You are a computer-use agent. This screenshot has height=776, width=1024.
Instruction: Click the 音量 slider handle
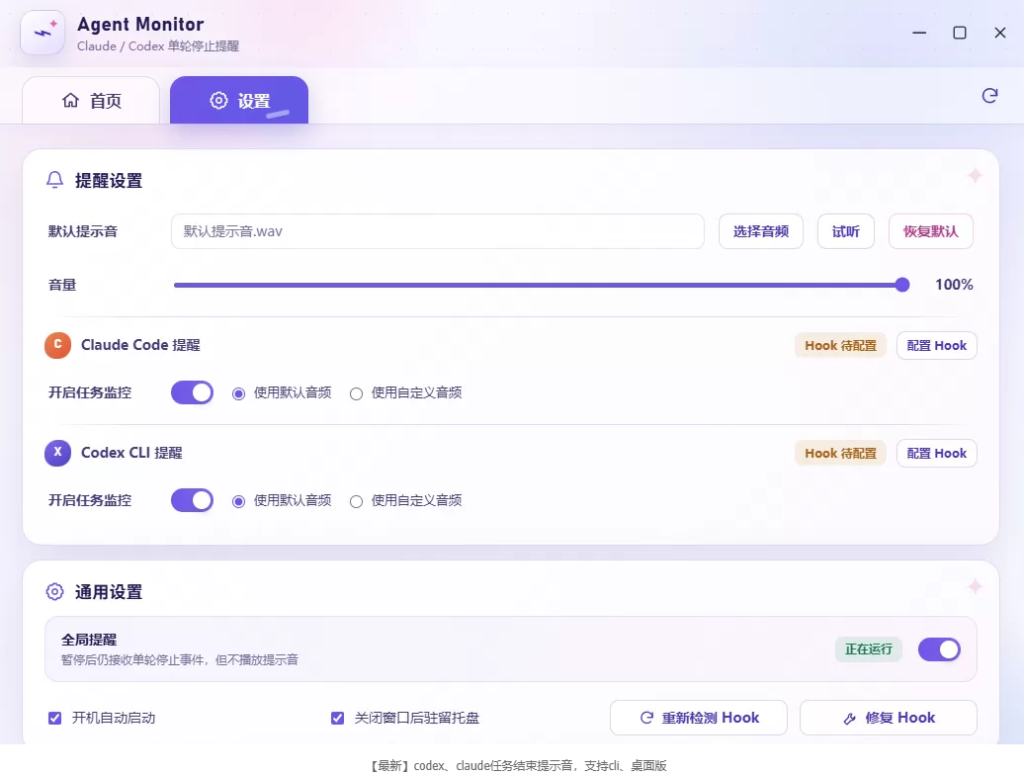coord(903,284)
